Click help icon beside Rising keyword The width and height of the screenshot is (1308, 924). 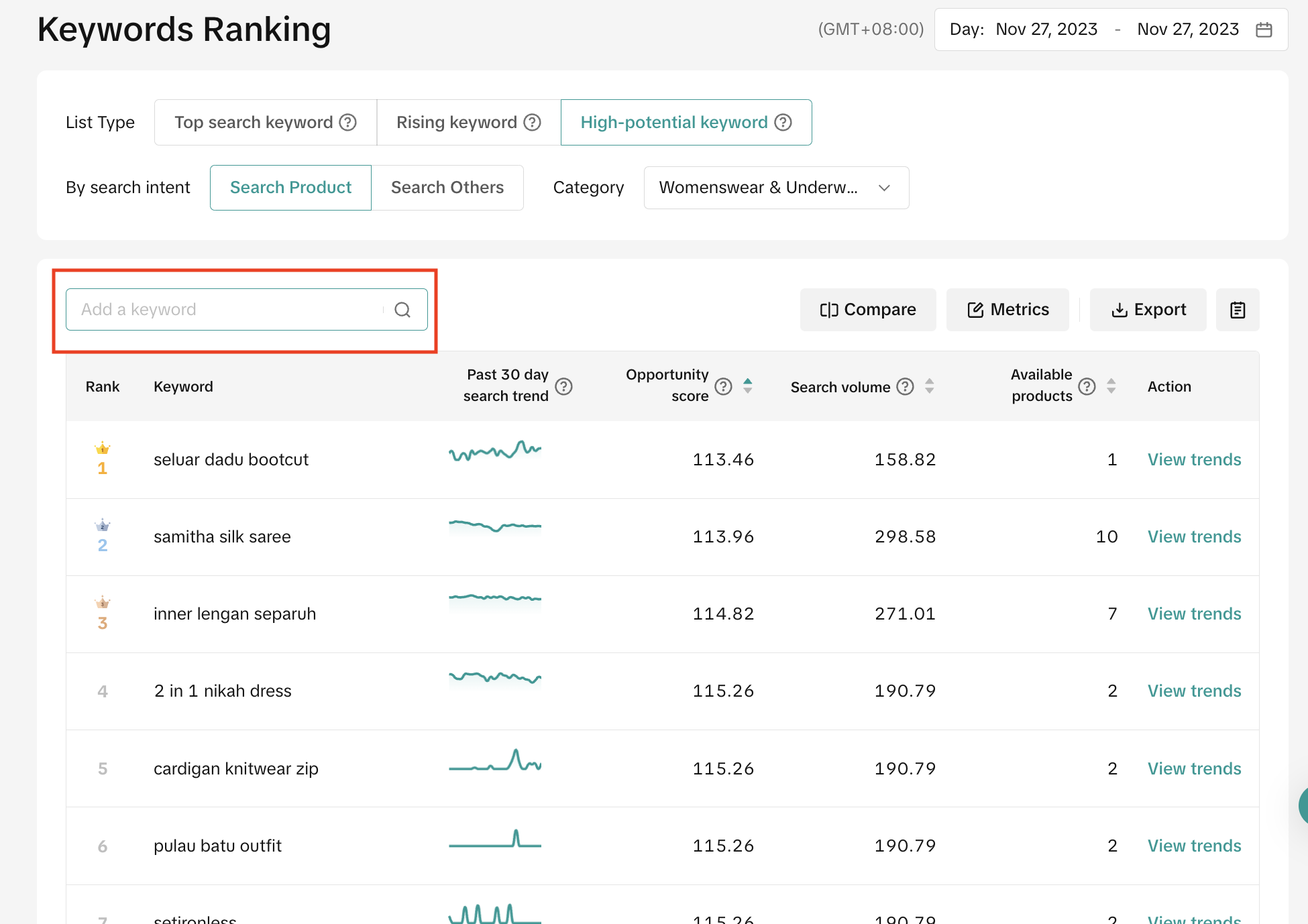tap(532, 122)
